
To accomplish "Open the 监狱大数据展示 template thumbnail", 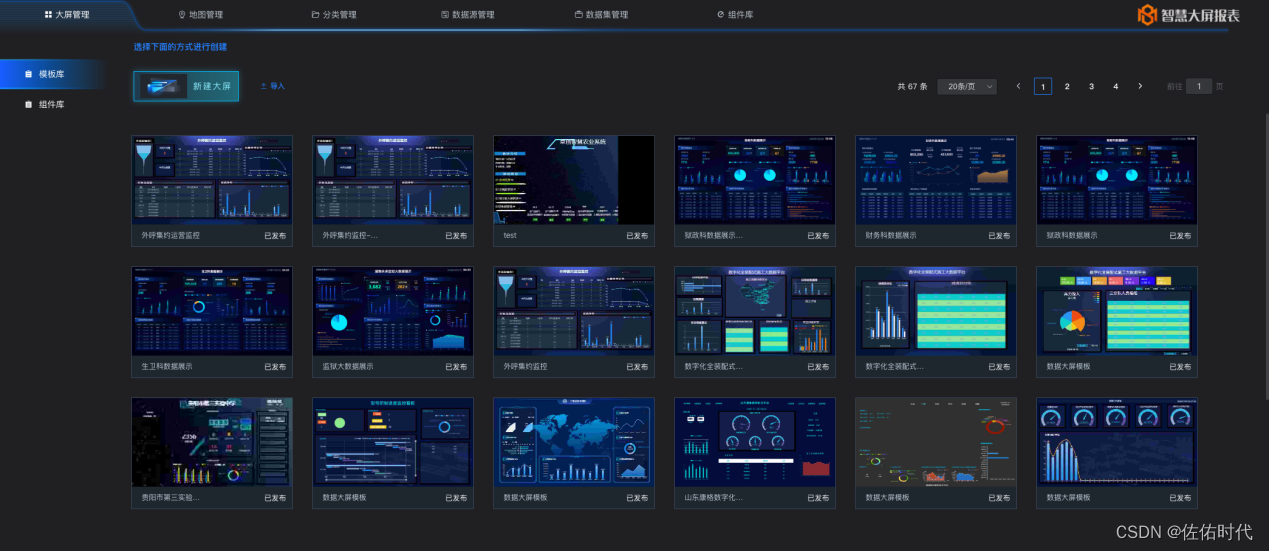I will 393,311.
